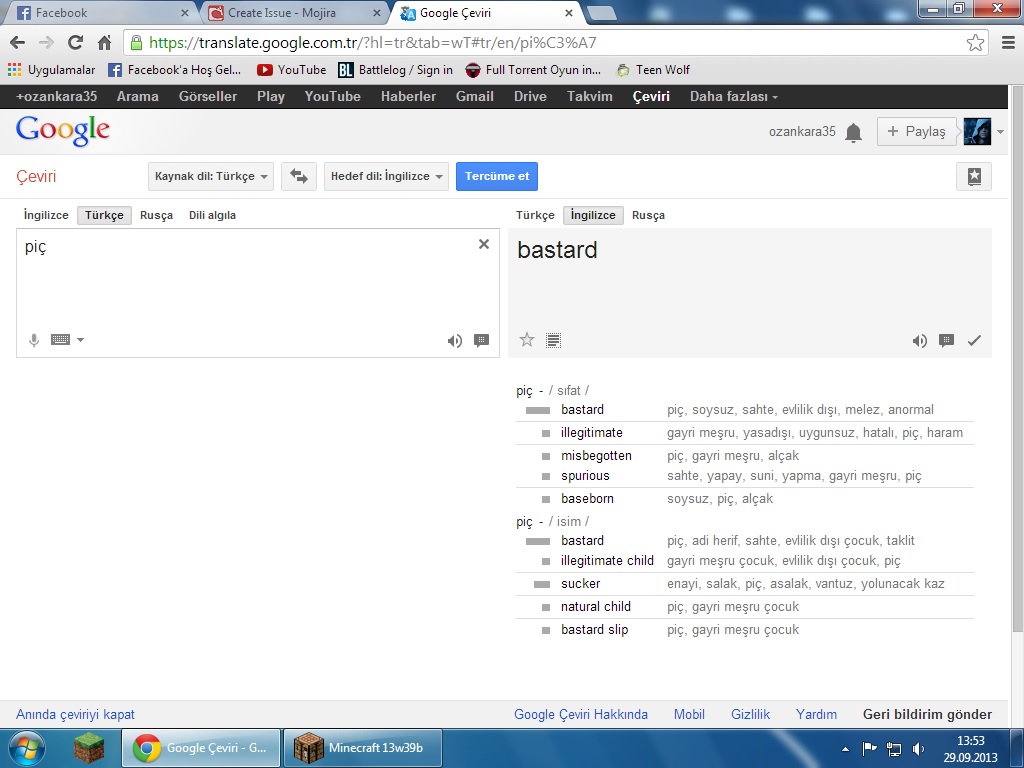1024x768 pixels.
Task: Open the Gizlilik link
Action: pyautogui.click(x=750, y=714)
